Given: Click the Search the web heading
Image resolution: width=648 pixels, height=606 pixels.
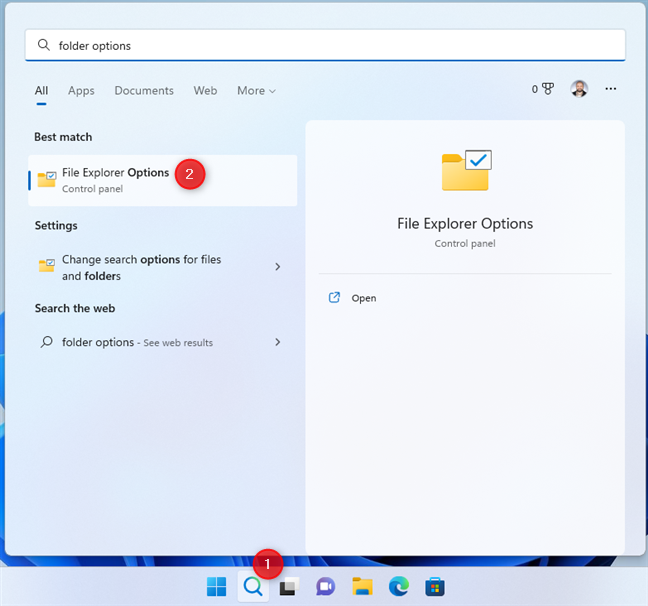Looking at the screenshot, I should click(x=75, y=308).
